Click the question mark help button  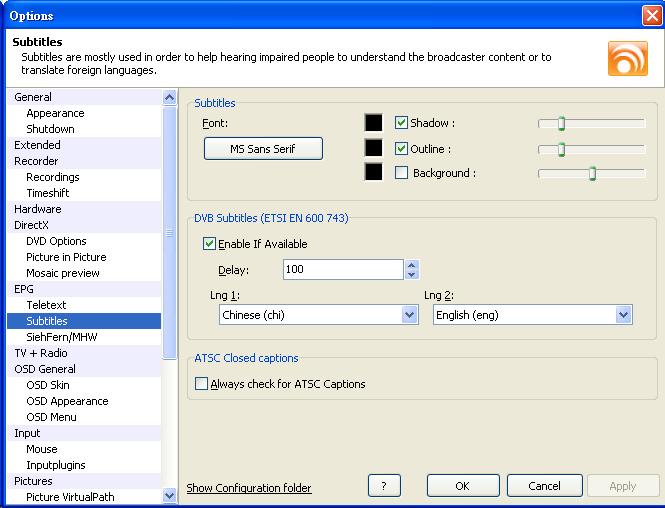(384, 486)
